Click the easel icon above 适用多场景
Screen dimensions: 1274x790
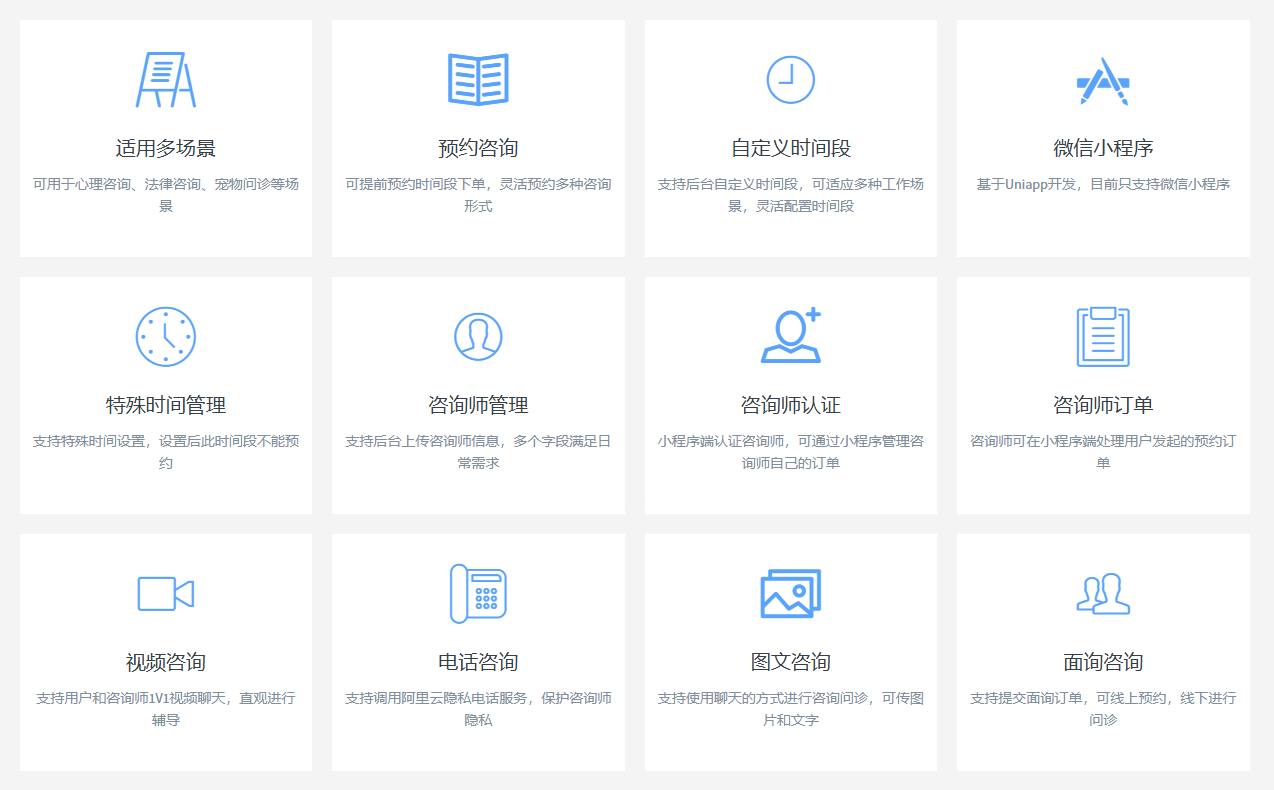click(166, 80)
